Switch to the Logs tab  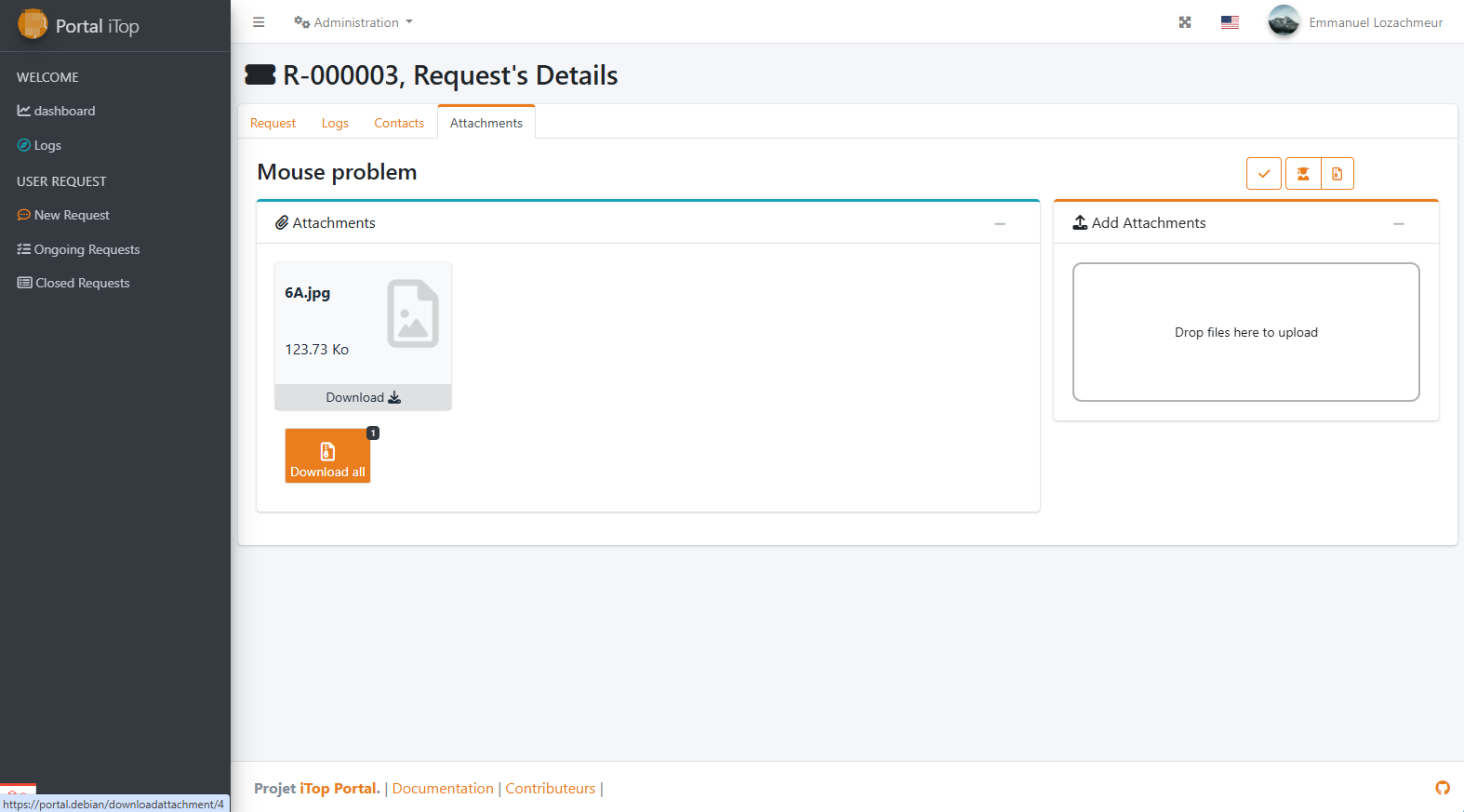(335, 123)
